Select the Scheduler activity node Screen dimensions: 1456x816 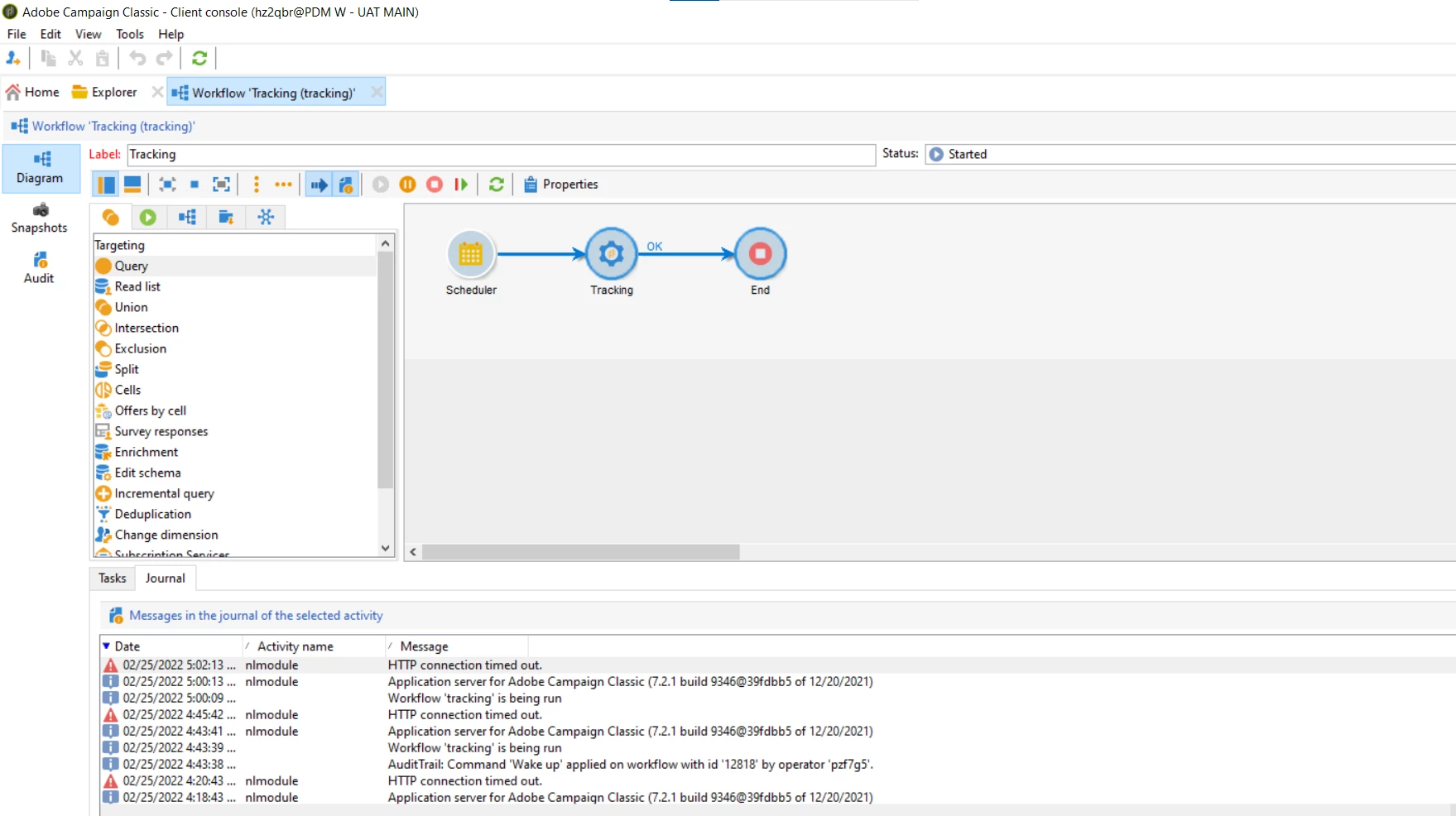[471, 254]
